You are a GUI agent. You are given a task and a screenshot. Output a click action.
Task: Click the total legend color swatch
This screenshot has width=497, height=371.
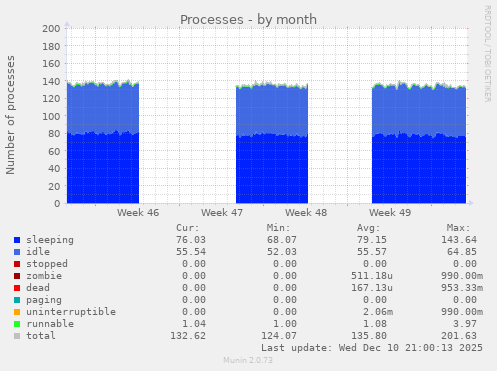tap(17, 336)
